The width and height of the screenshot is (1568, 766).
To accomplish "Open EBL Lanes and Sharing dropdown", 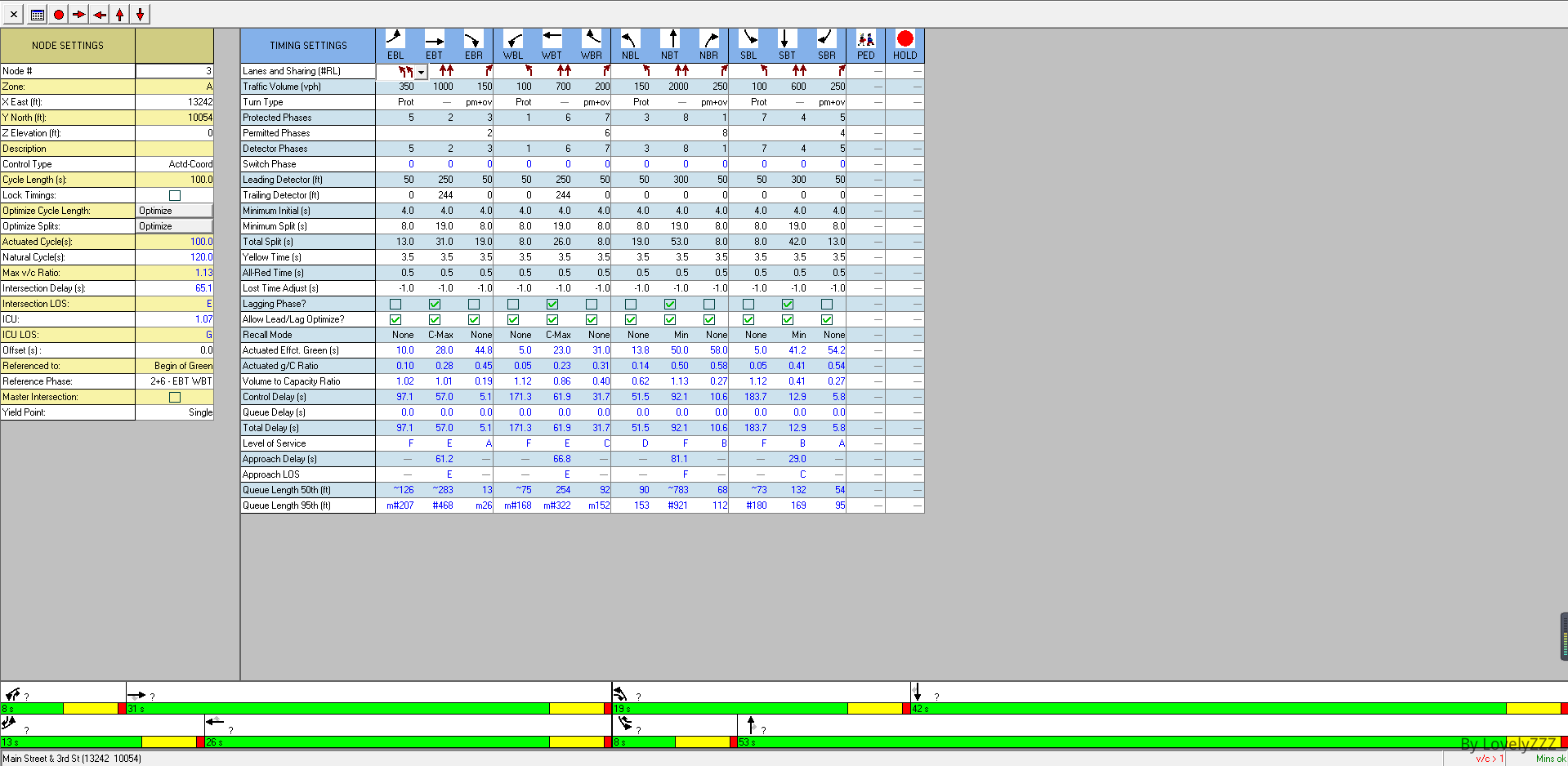I will click(x=421, y=72).
